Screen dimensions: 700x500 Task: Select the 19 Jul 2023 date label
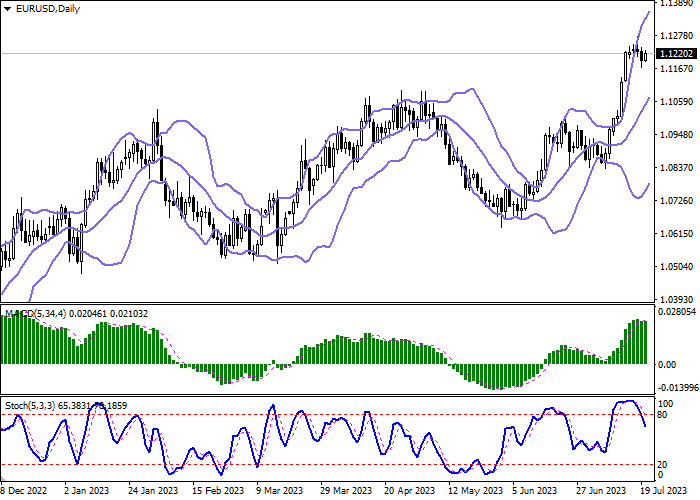(x=664, y=491)
